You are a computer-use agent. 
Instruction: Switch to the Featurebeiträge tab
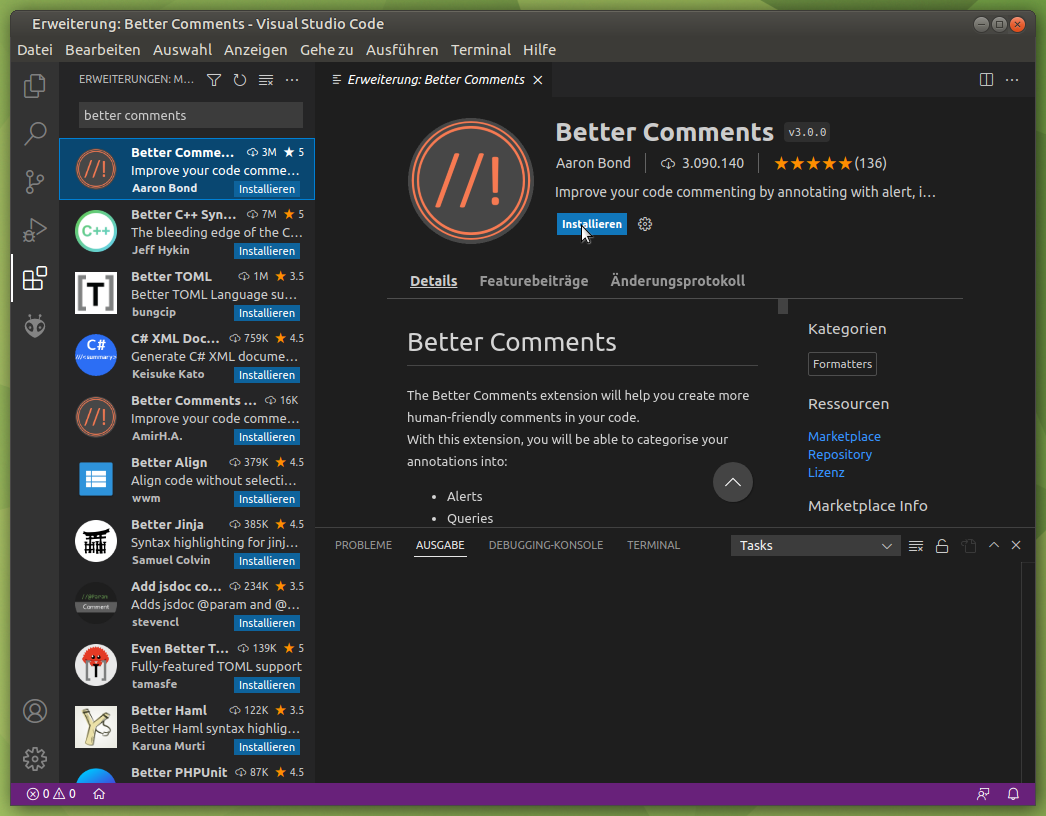(x=534, y=281)
